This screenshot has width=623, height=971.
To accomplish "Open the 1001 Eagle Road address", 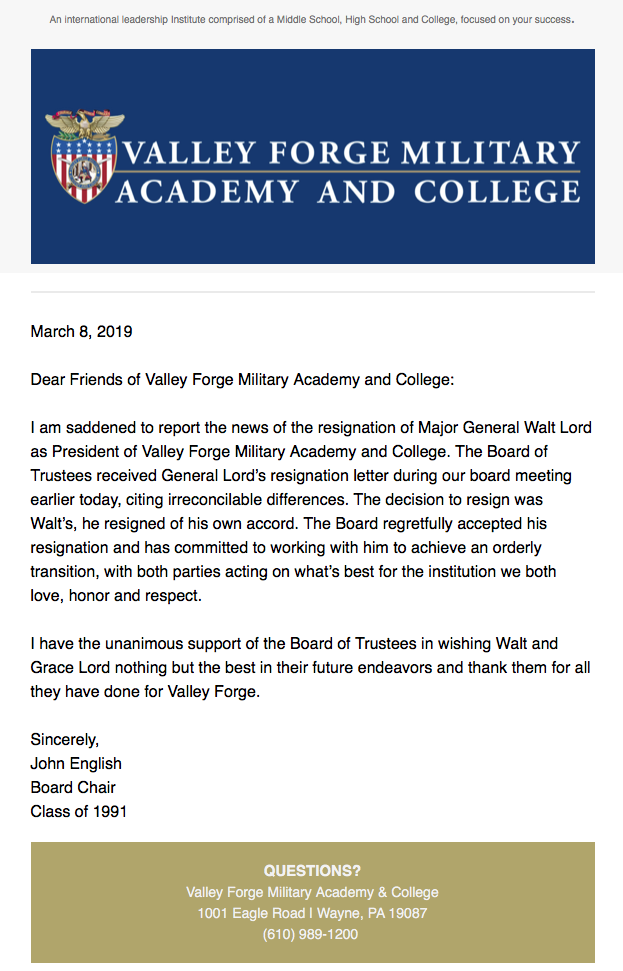I will click(312, 913).
